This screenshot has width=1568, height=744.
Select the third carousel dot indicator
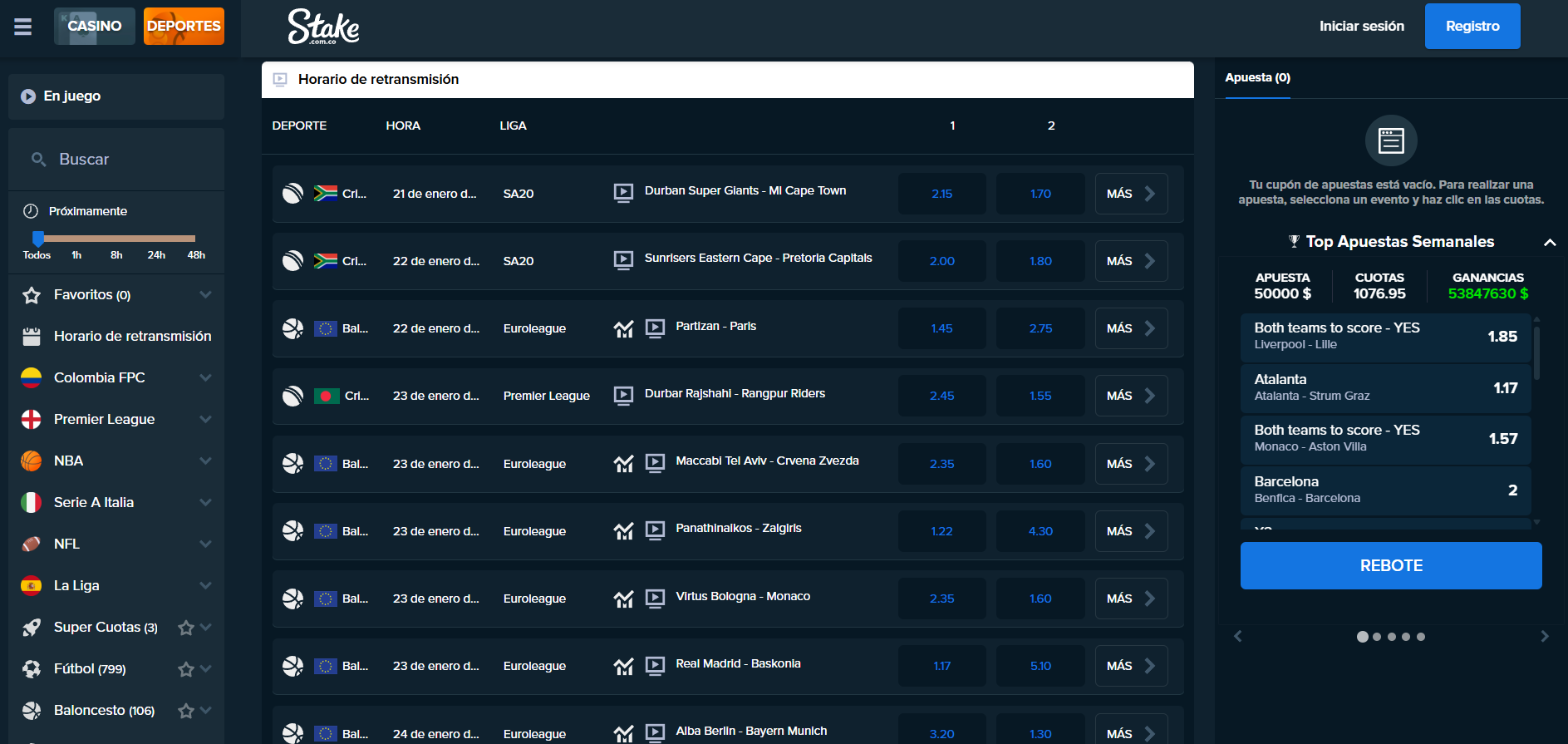click(x=1392, y=637)
